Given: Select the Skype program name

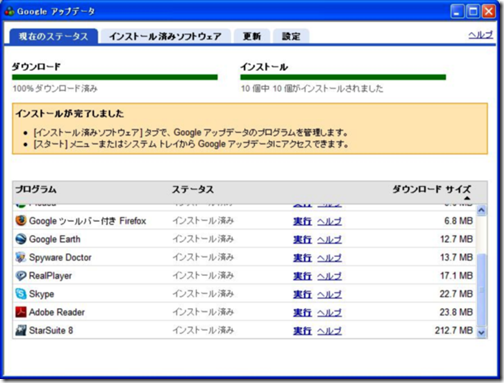Looking at the screenshot, I should [41, 294].
